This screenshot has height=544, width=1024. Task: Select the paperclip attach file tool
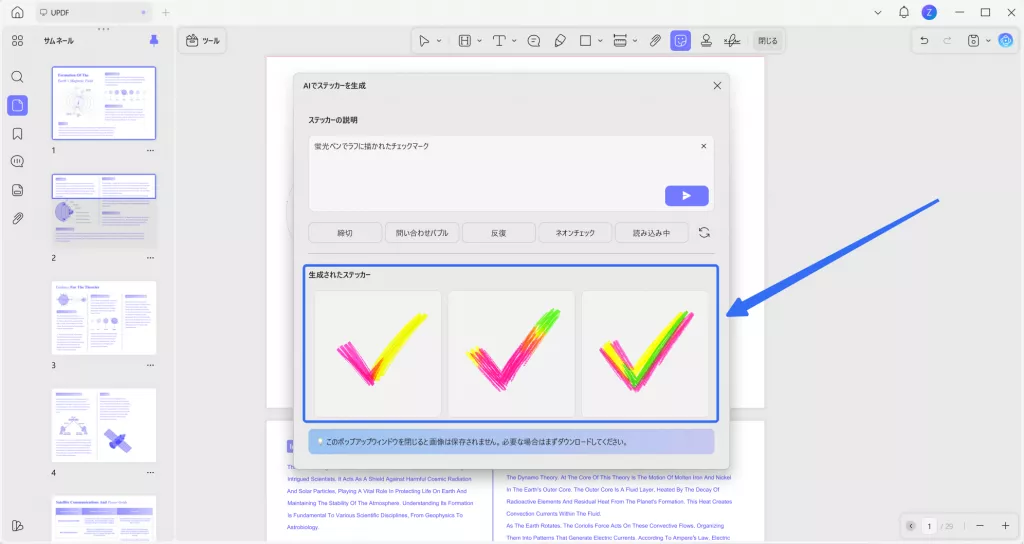[655, 40]
